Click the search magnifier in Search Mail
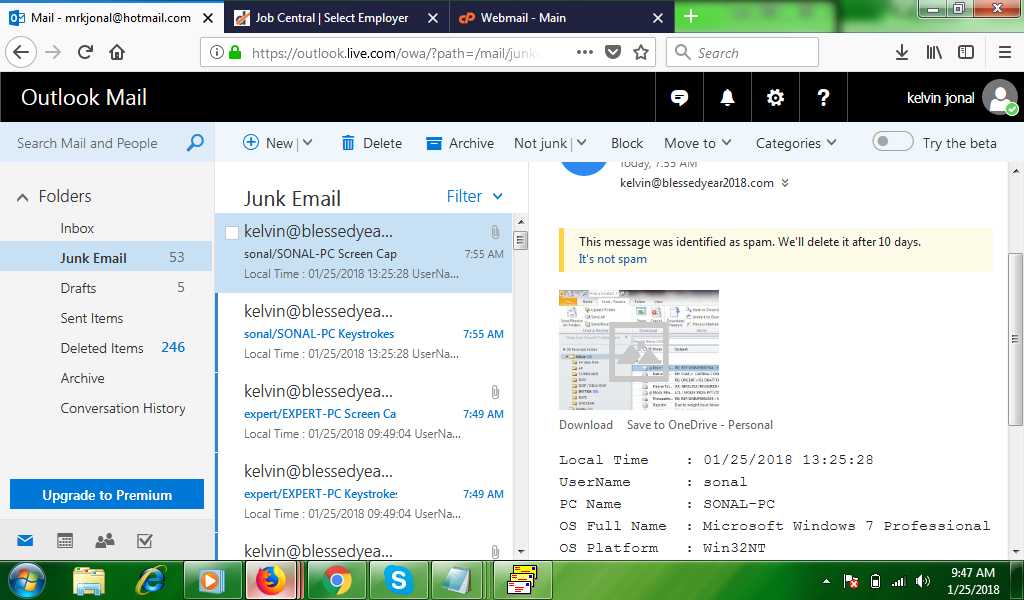 pyautogui.click(x=195, y=142)
